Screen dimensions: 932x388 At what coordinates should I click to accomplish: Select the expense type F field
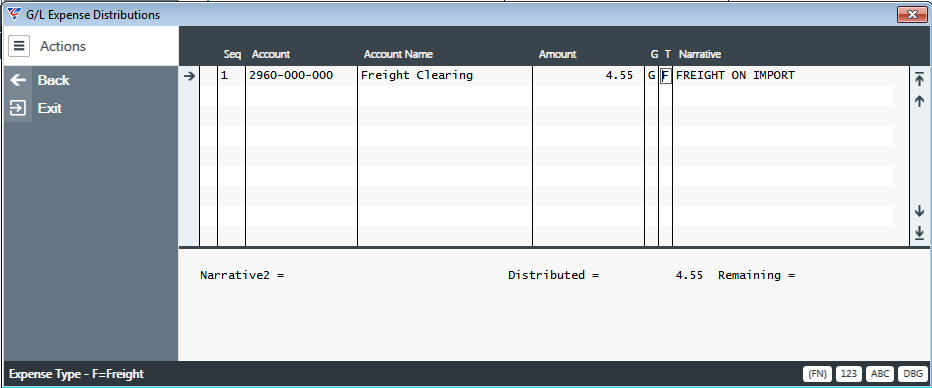665,76
